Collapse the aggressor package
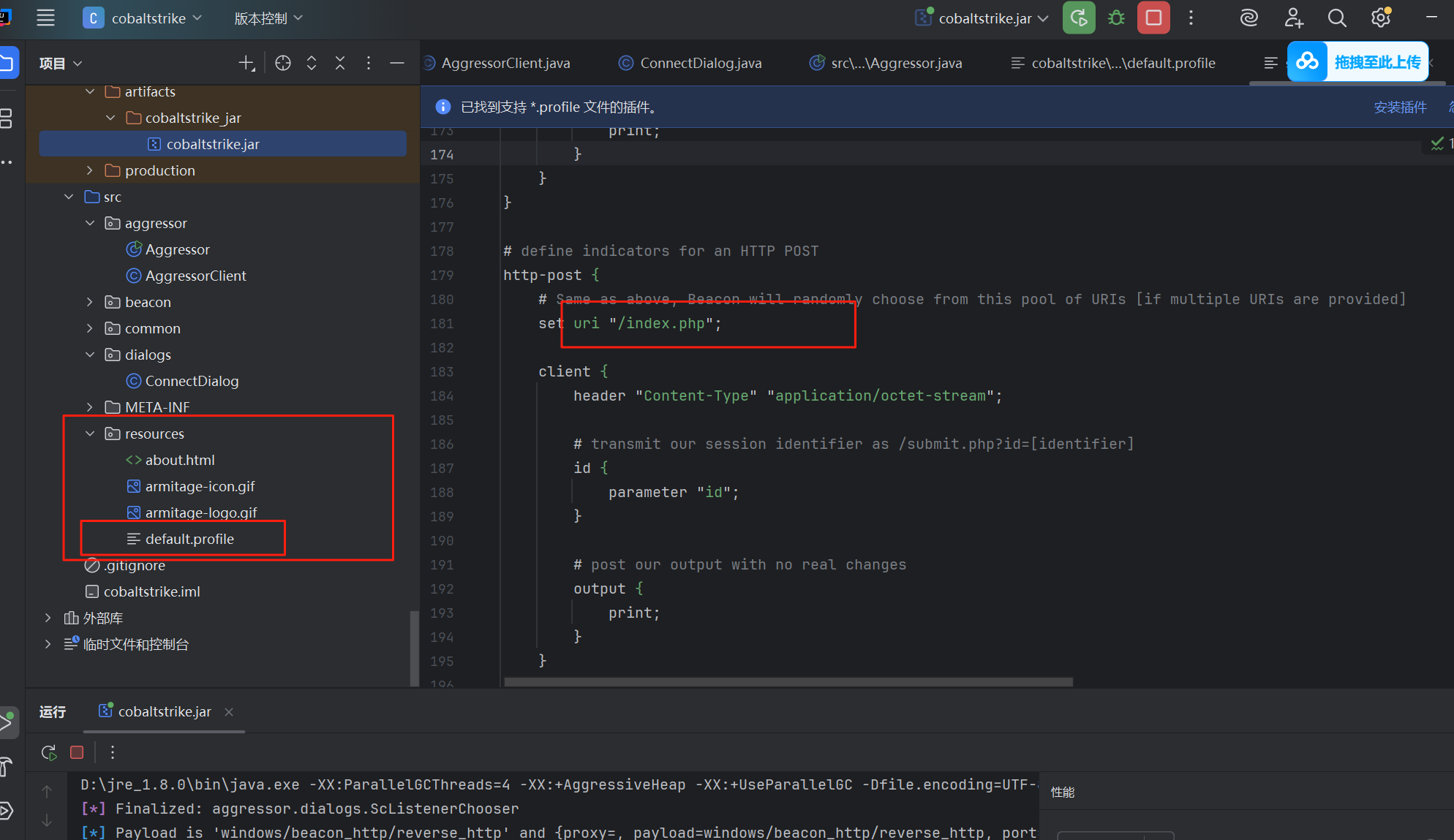This screenshot has width=1454, height=840. (x=90, y=223)
